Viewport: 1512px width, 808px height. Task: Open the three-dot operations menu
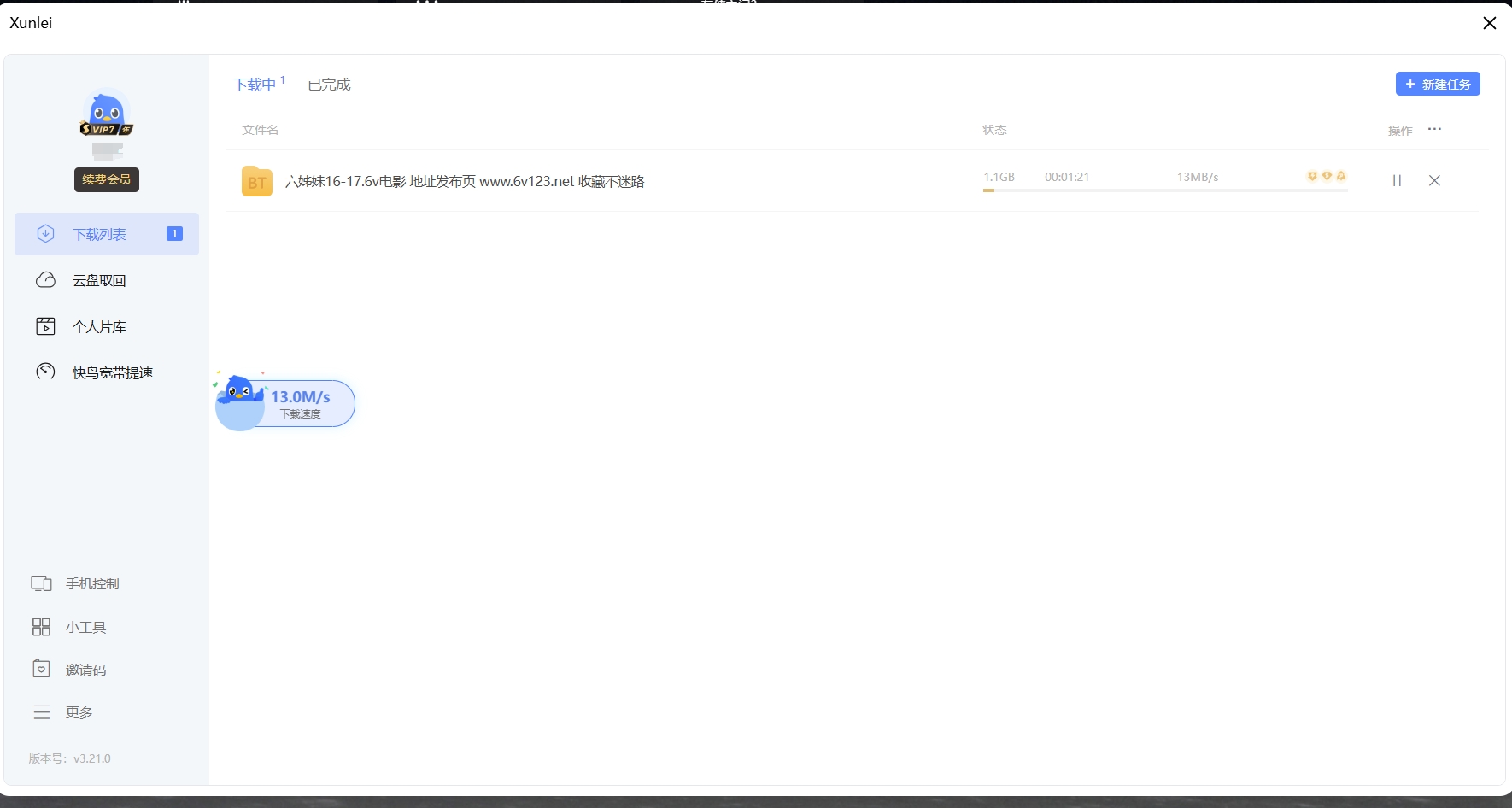point(1434,129)
